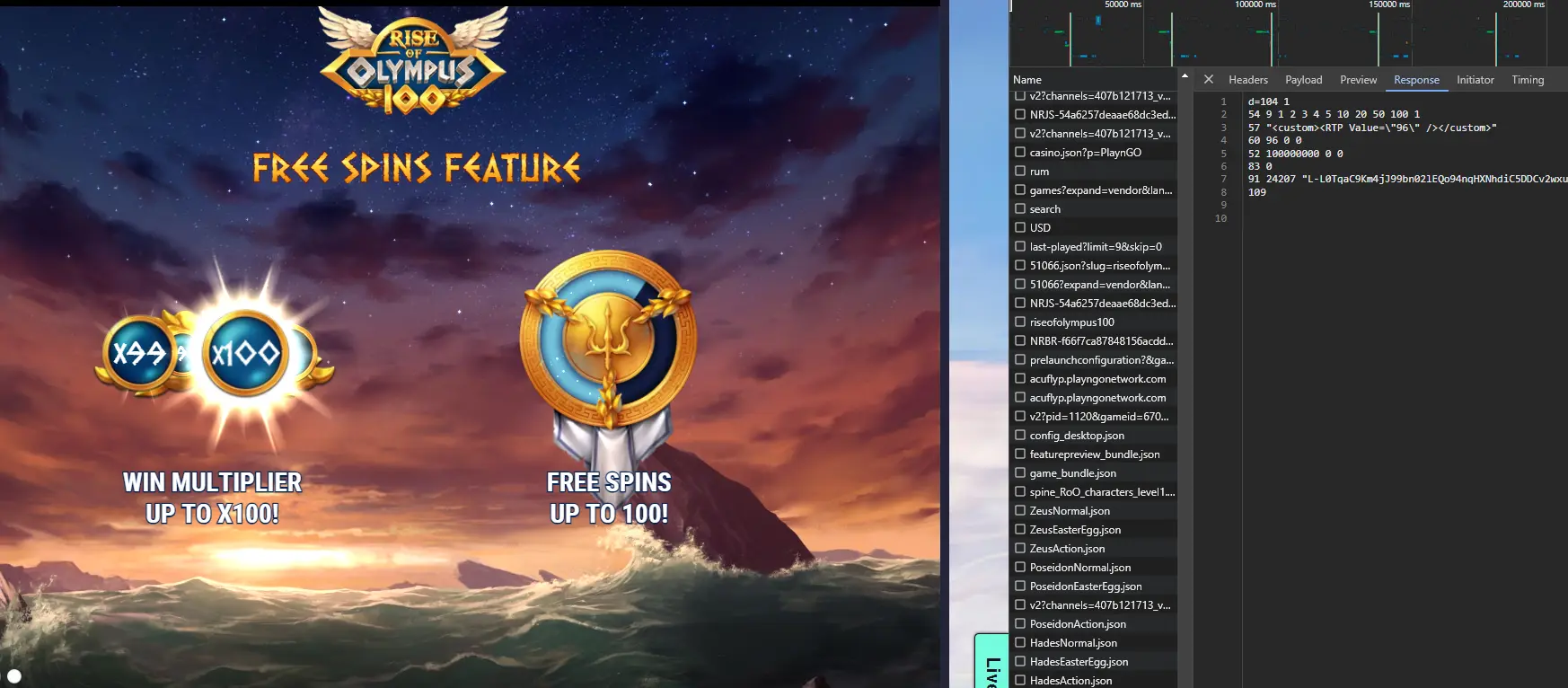Sort requests by the Name column
This screenshot has height=688, width=1568.
[1027, 80]
